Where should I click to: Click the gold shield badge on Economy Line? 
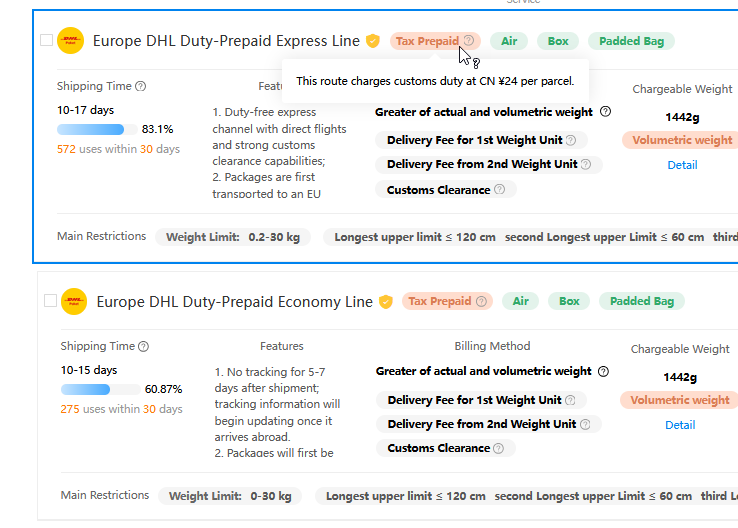point(385,302)
